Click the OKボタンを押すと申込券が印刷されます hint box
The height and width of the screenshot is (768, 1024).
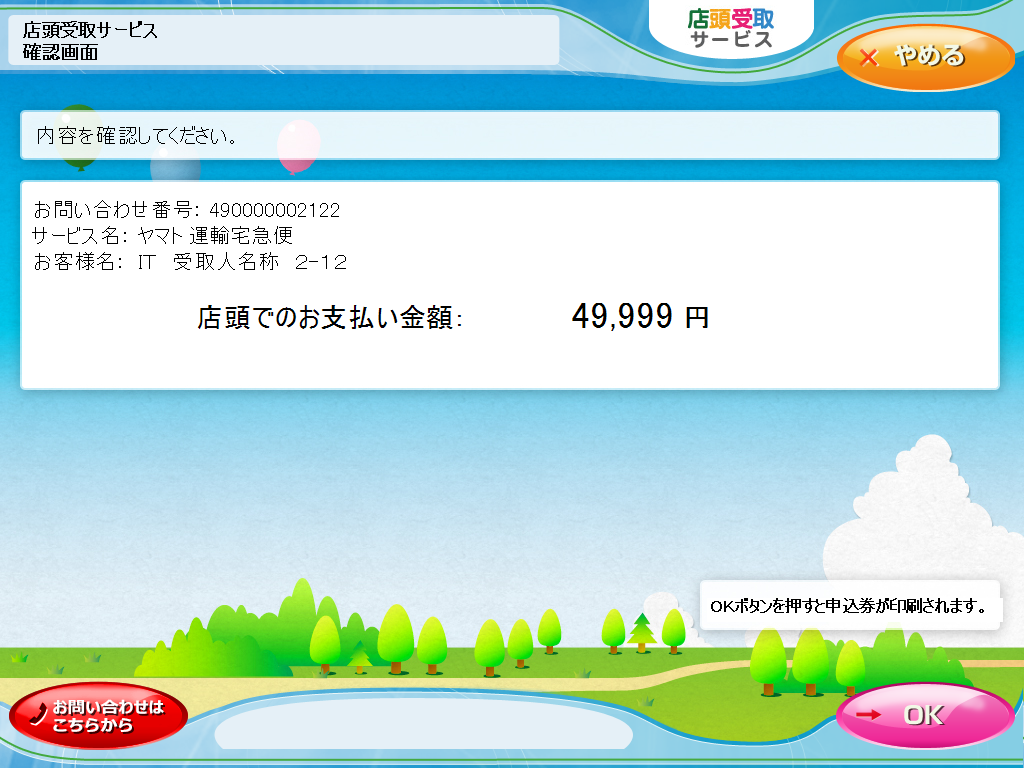pyautogui.click(x=849, y=606)
